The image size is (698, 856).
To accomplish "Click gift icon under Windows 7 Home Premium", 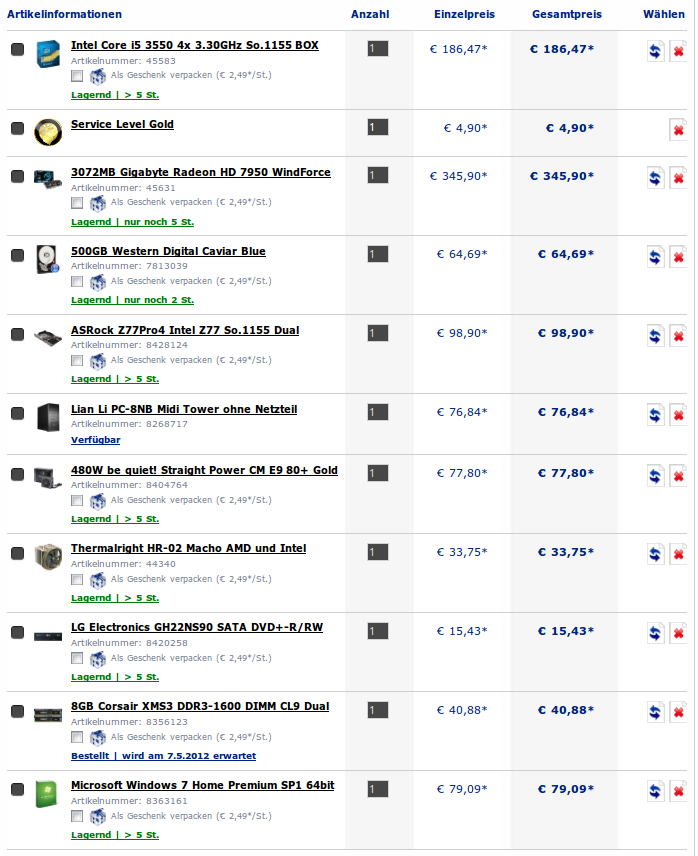I will coord(98,817).
